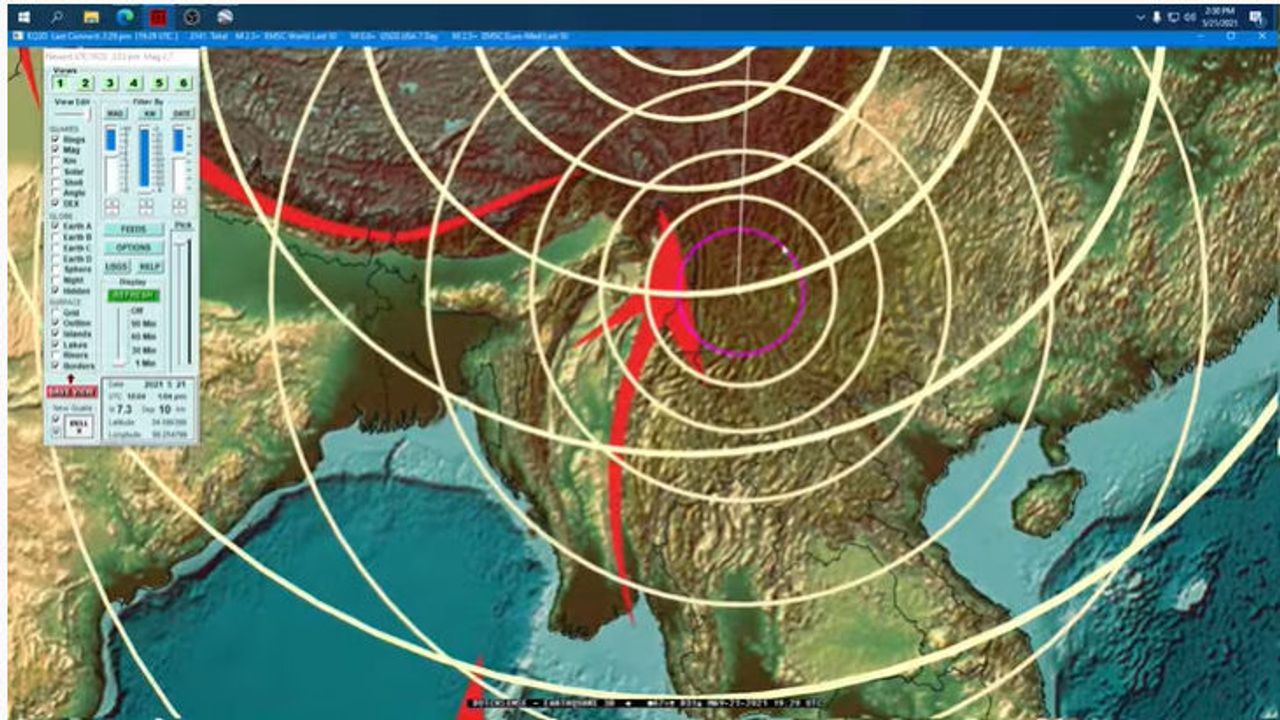Viewport: 1280px width, 720px height.
Task: Click the MAG filter button
Action: [116, 114]
